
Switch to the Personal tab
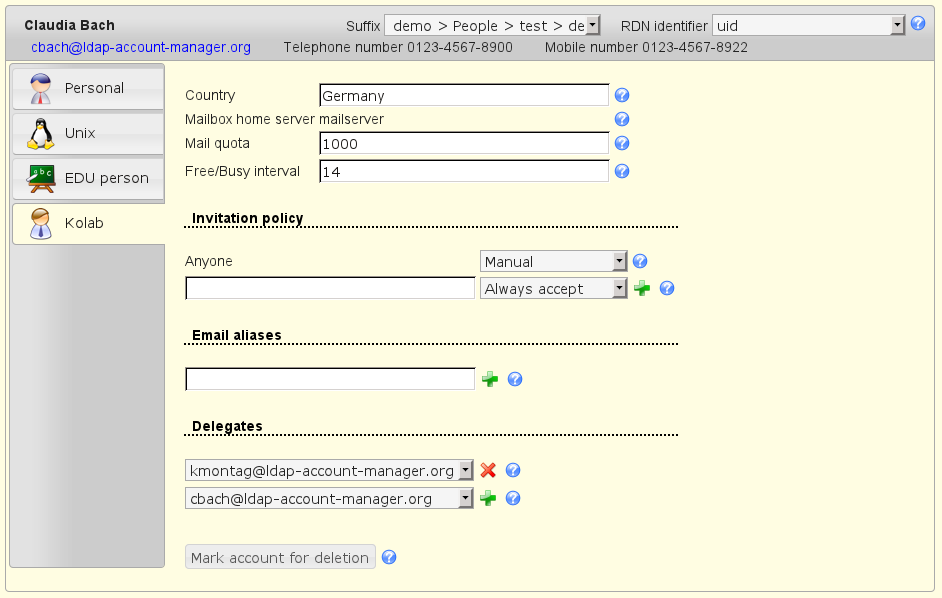(x=87, y=88)
